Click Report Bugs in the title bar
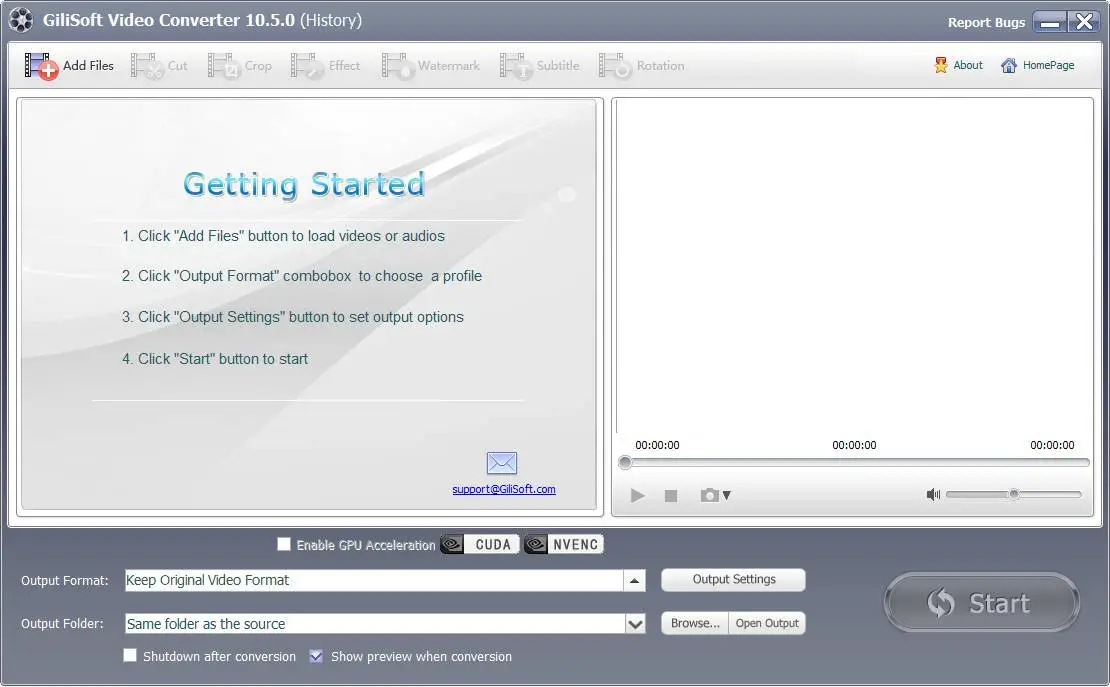This screenshot has height=687, width=1110. click(986, 23)
